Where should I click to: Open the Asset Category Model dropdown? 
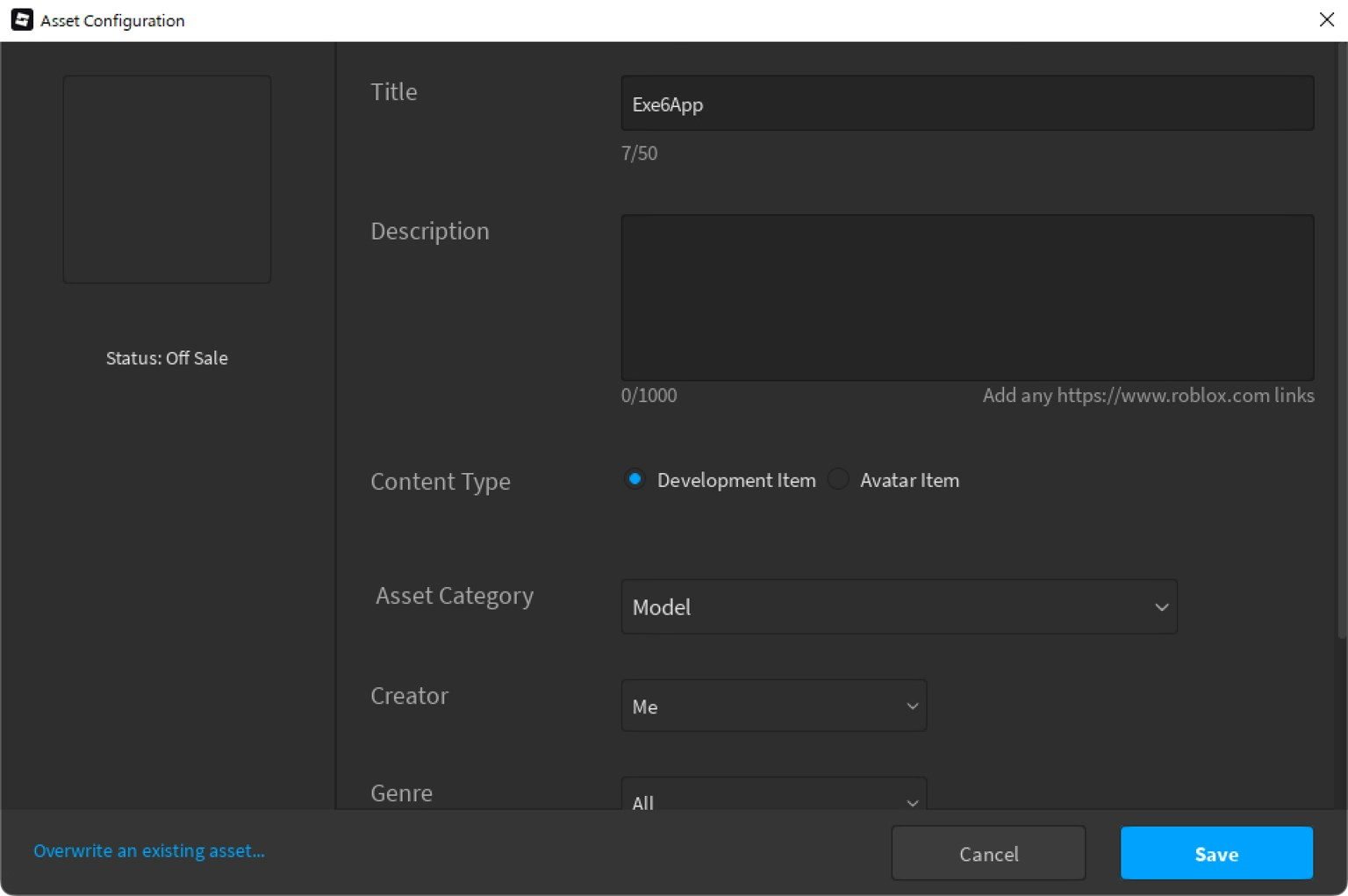pos(899,606)
